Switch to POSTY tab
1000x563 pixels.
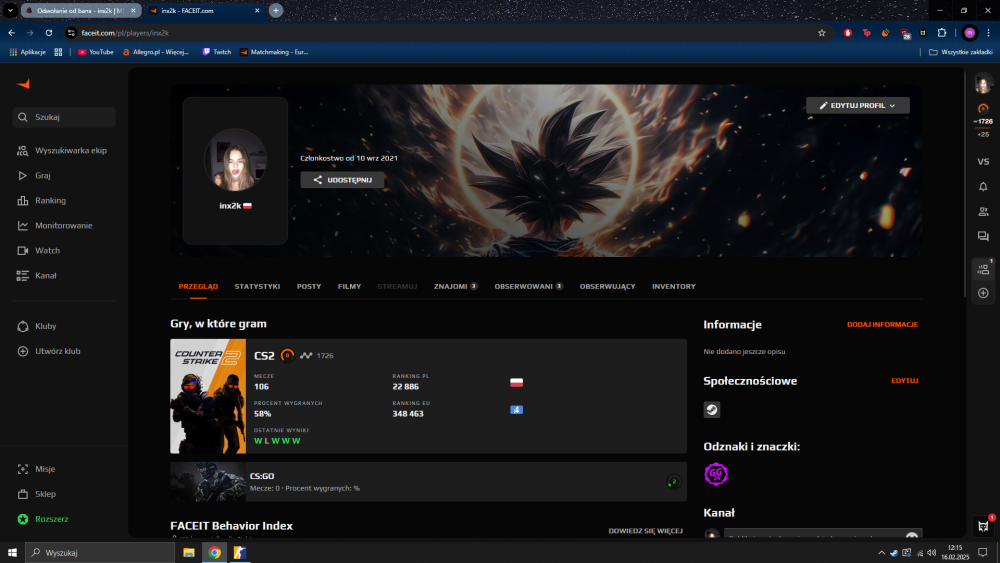click(309, 286)
